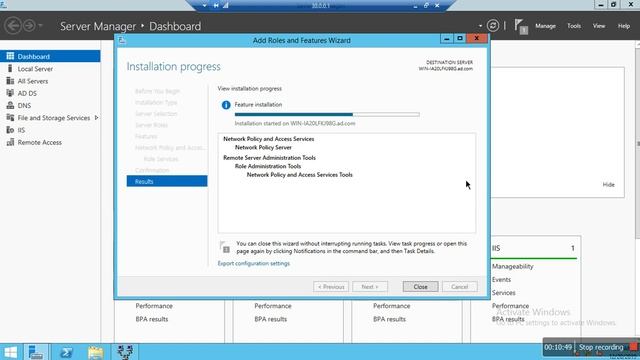This screenshot has width=640, height=360.
Task: Click 'Network Policy Server' in results list
Action: click(263, 147)
